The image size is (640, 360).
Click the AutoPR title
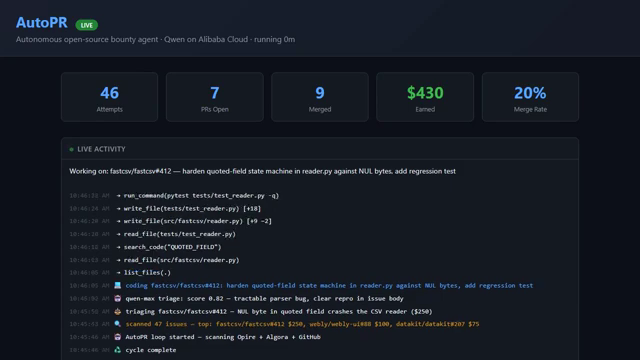(42, 22)
